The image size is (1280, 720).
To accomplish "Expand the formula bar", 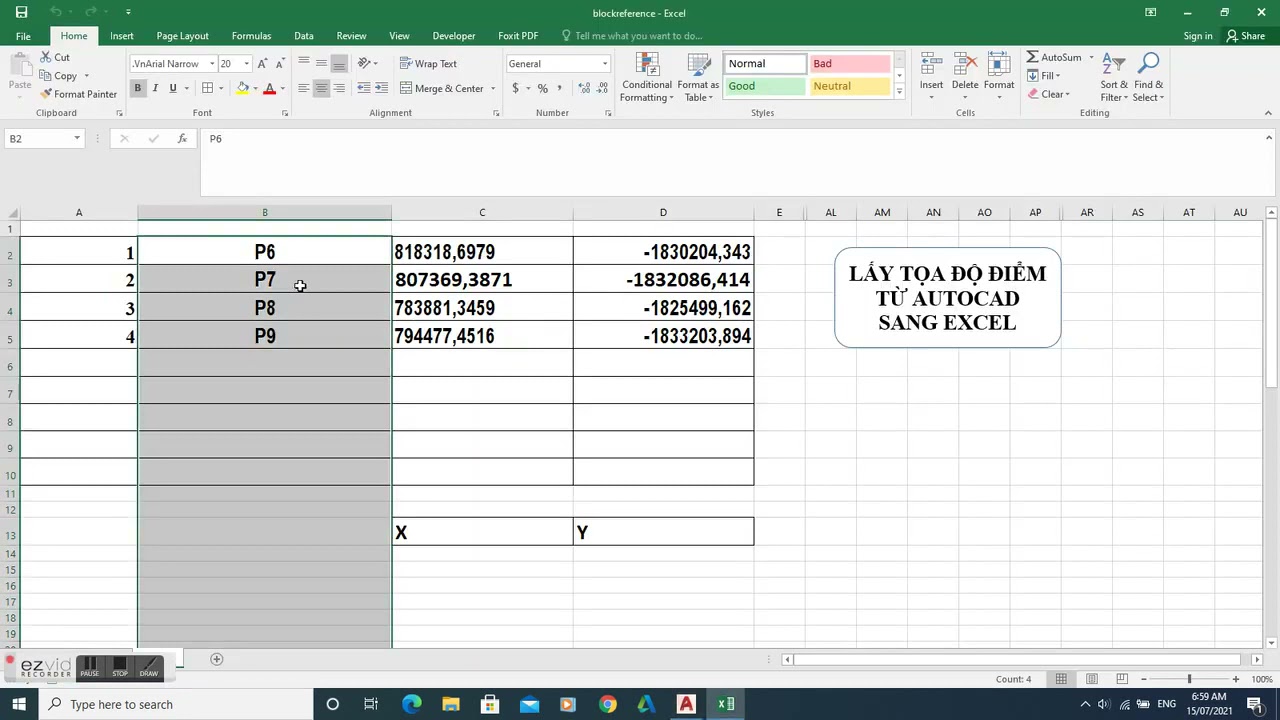I will [1269, 138].
